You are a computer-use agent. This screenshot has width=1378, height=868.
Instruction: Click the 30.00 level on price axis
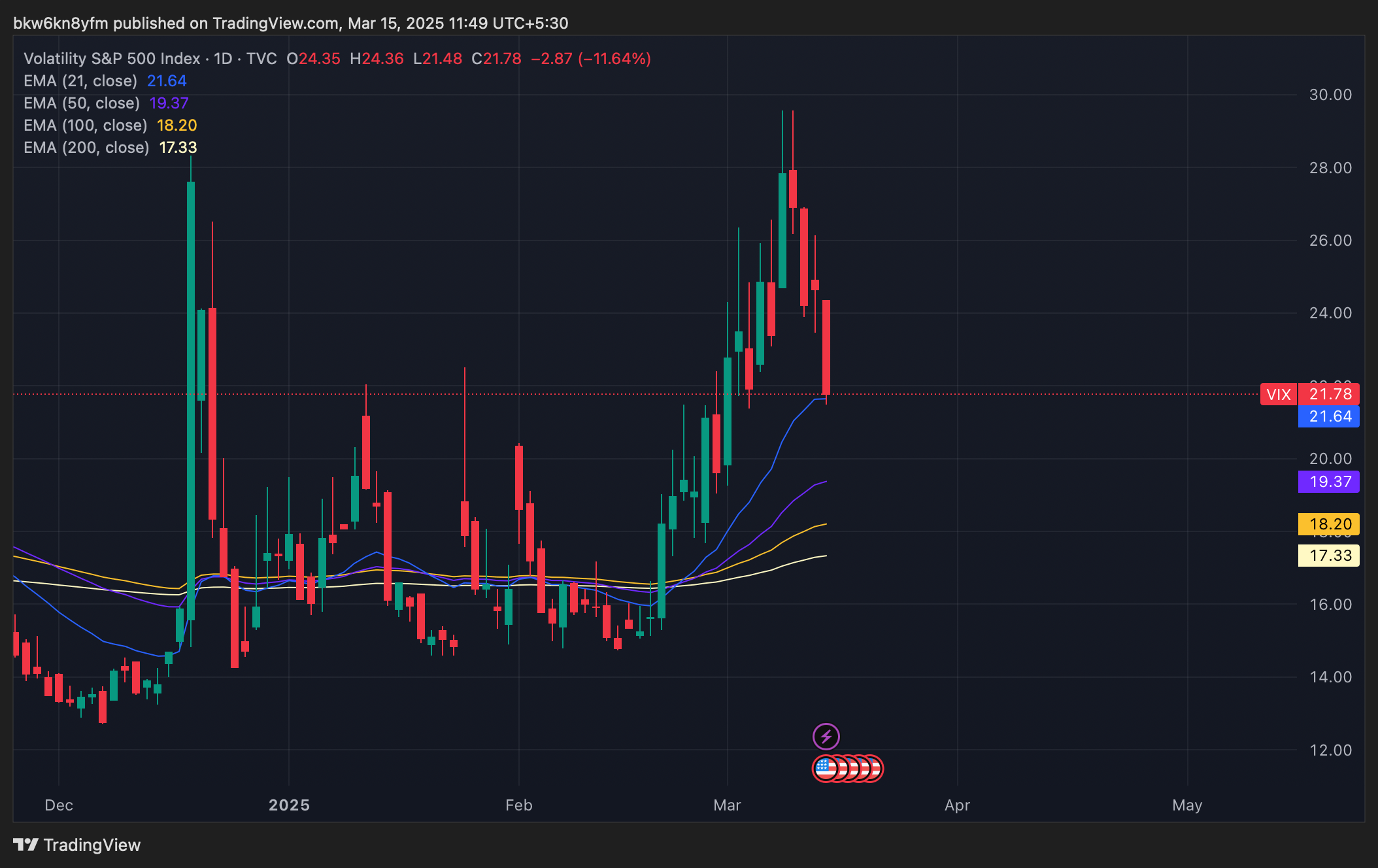[x=1330, y=95]
